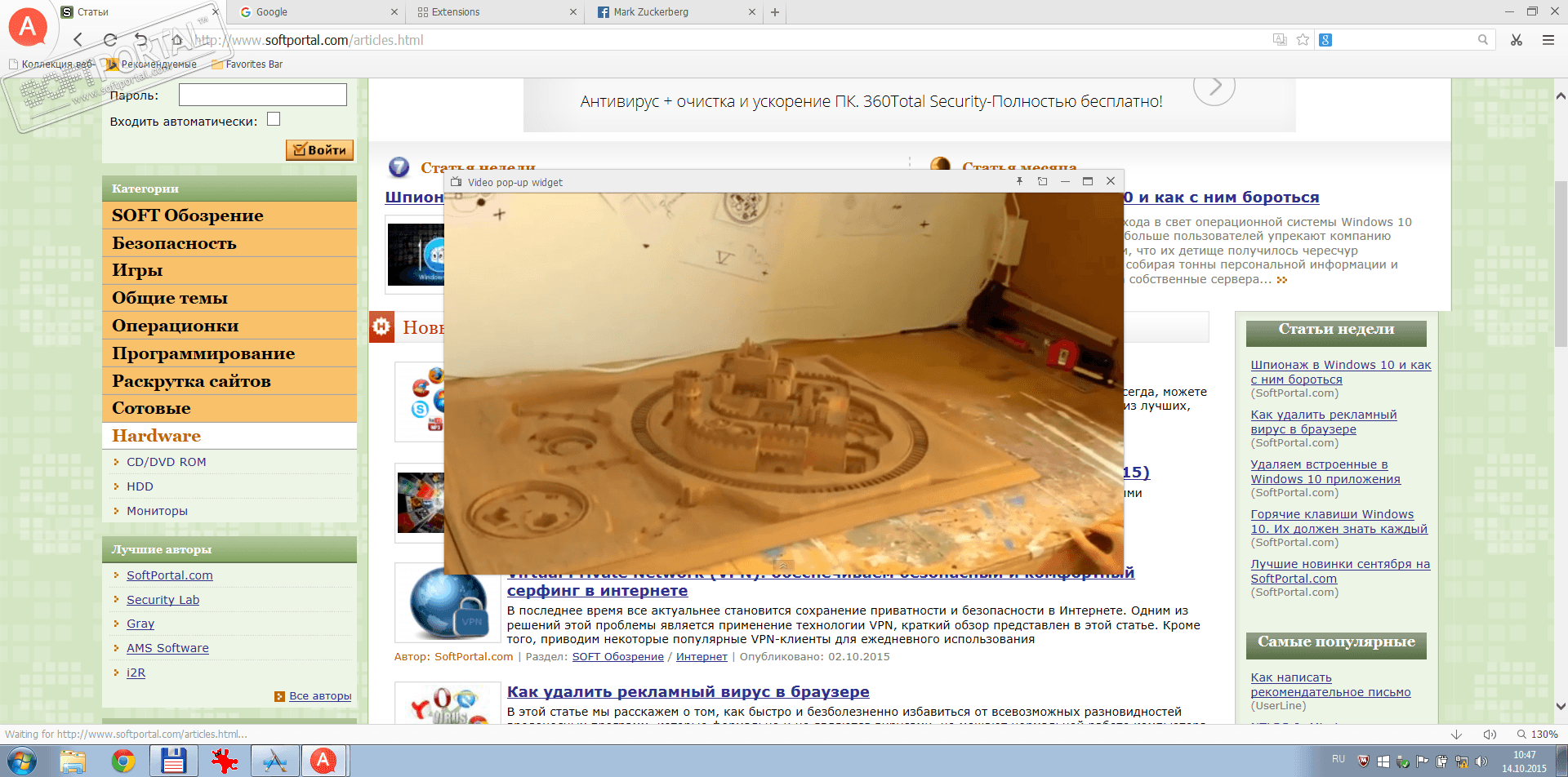The image size is (1568, 777).
Task: Click the system tray volume speaker
Action: (1481, 761)
